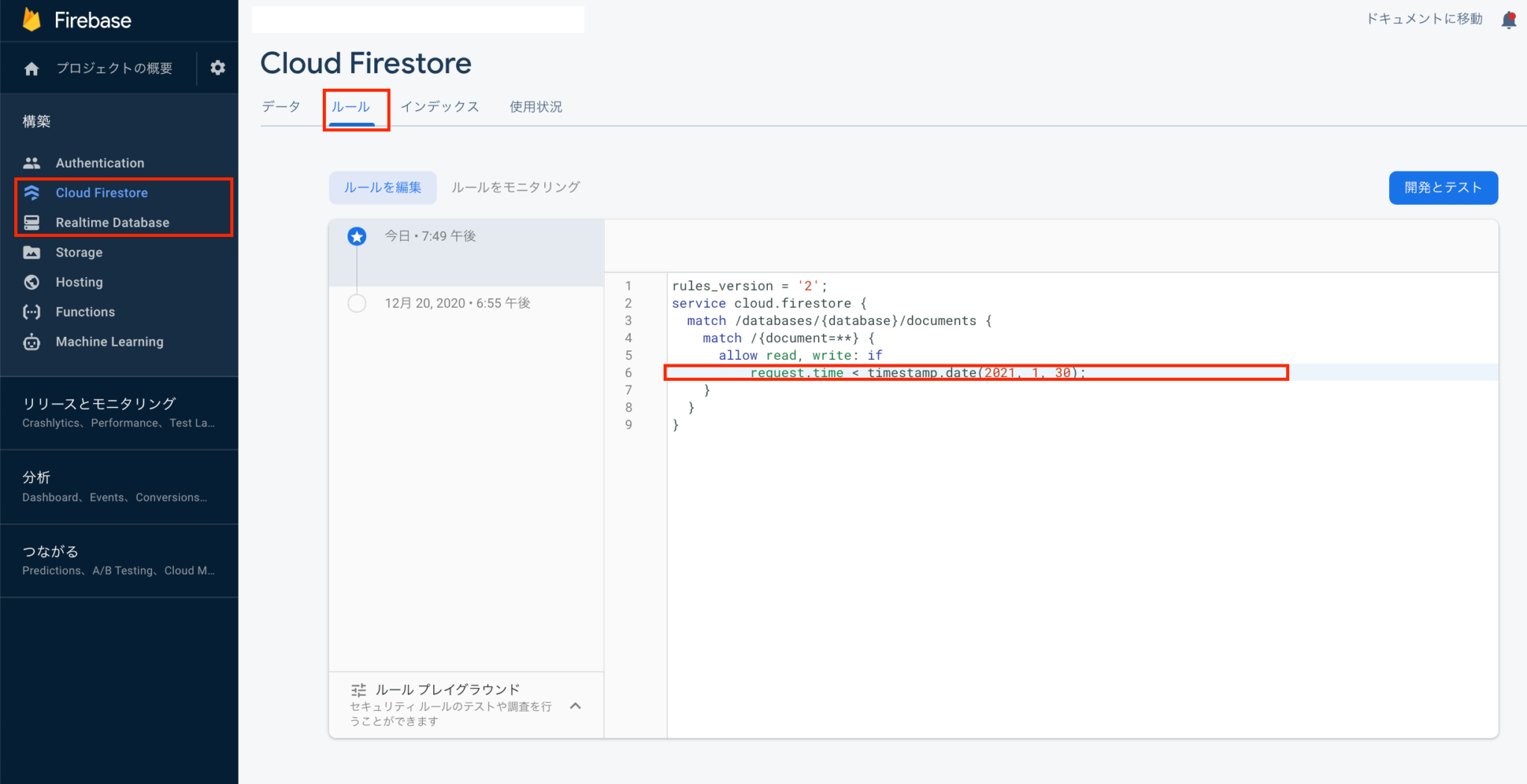Screen dimensions: 1527x784
Task: Open the project settings gear
Action: pos(217,68)
